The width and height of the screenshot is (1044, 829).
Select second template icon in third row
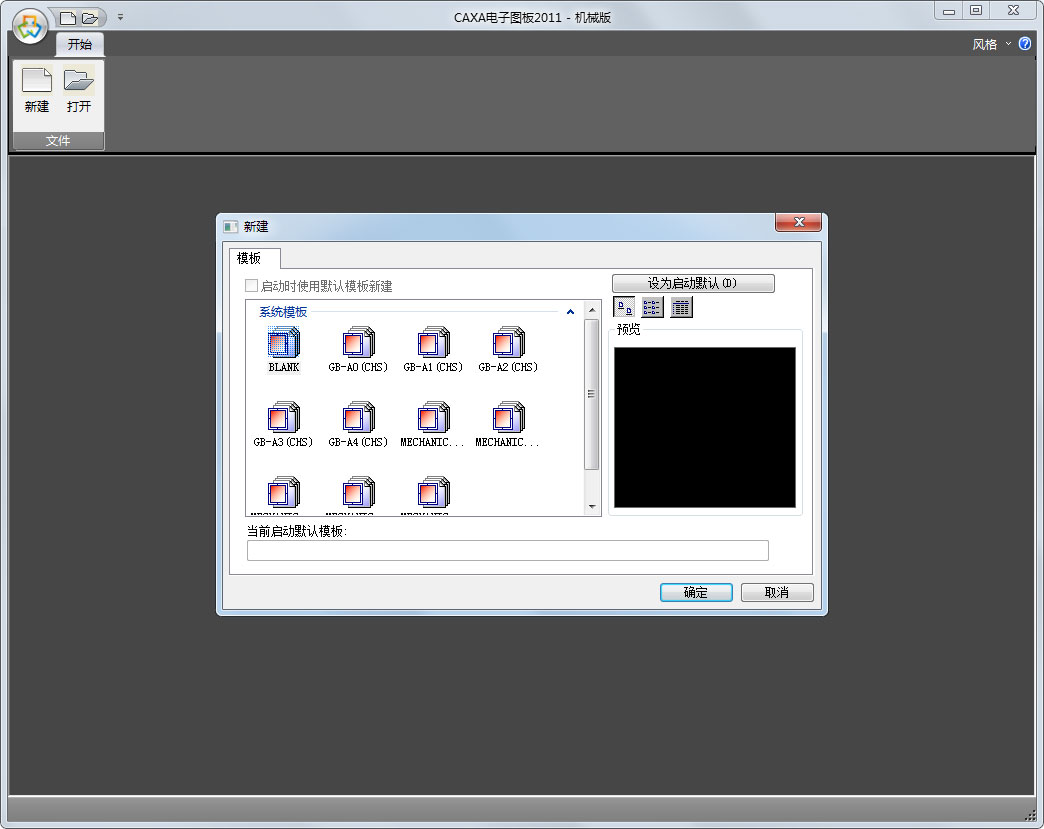(358, 493)
